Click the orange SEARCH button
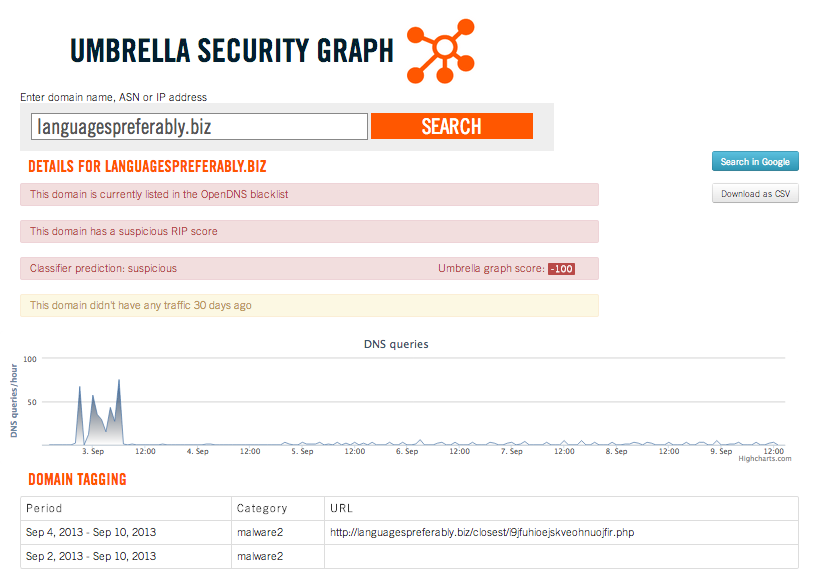Viewport: 818px width, 575px height. (452, 126)
